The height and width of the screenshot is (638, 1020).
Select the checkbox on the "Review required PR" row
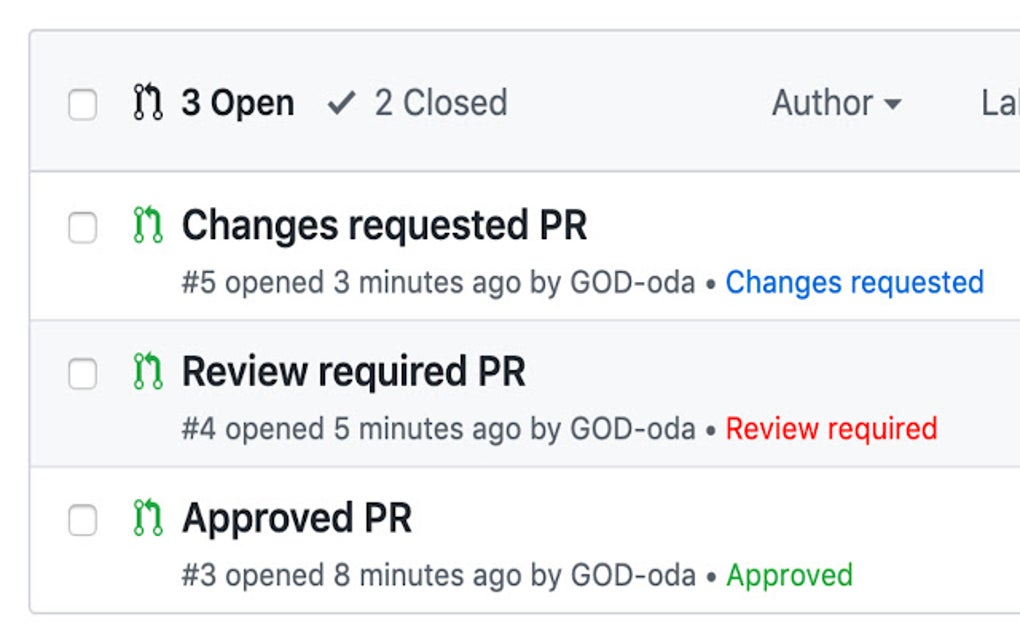[80, 374]
